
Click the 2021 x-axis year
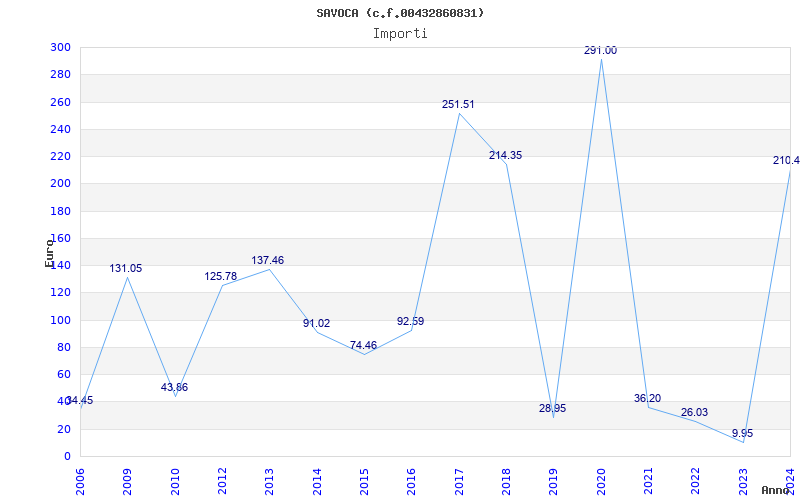click(648, 482)
